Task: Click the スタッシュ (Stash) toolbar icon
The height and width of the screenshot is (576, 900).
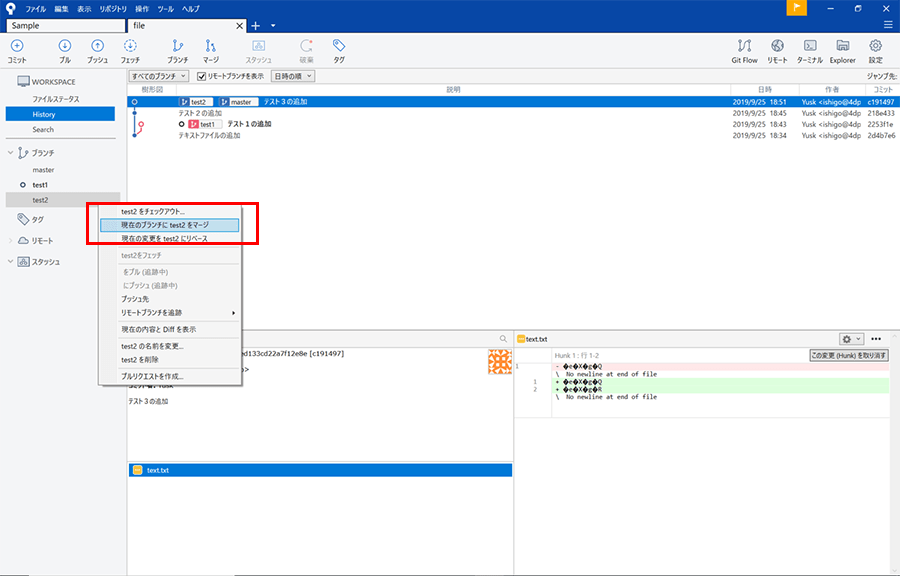Action: [259, 50]
